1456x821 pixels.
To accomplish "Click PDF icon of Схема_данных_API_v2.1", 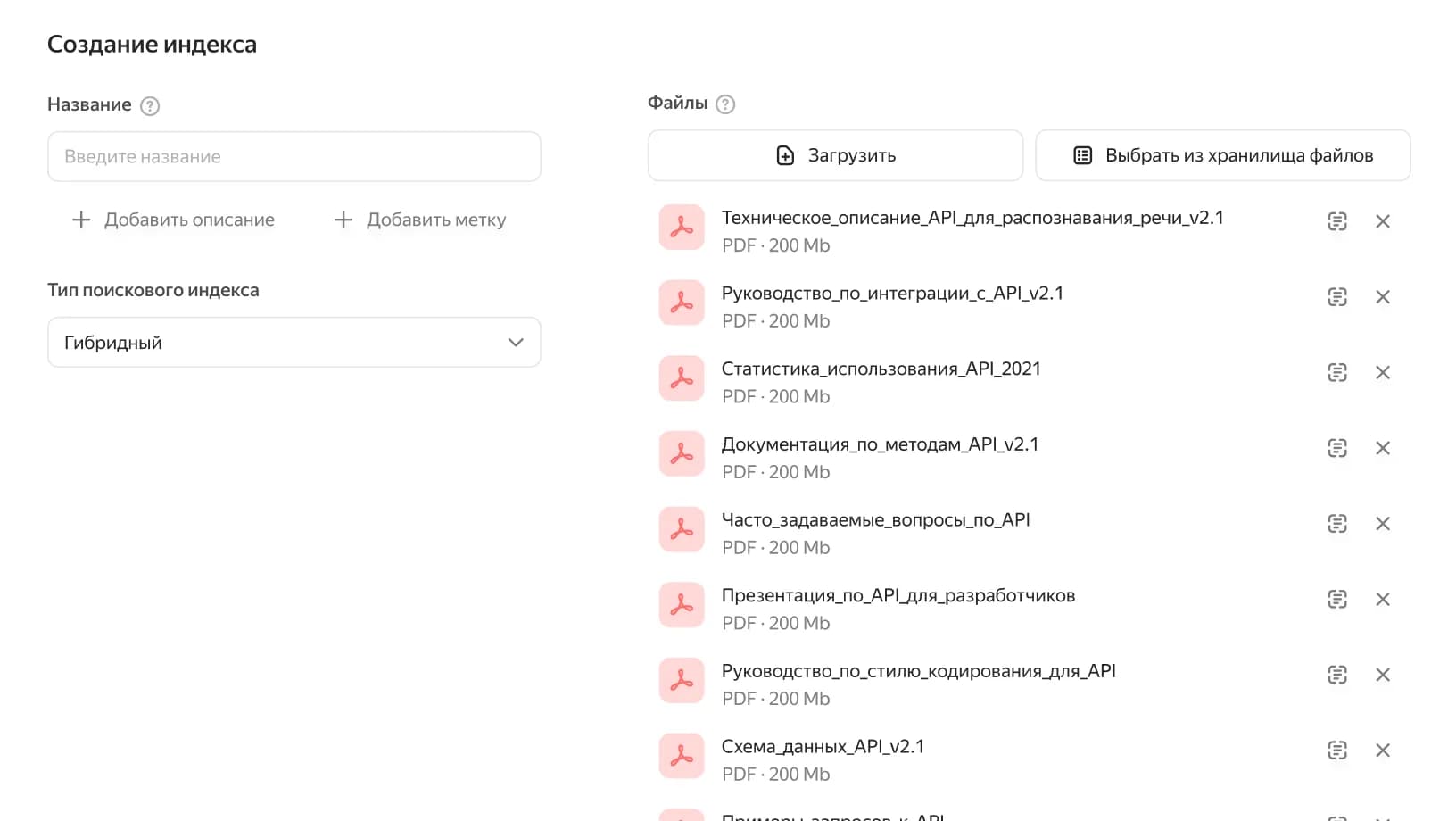I will [682, 756].
